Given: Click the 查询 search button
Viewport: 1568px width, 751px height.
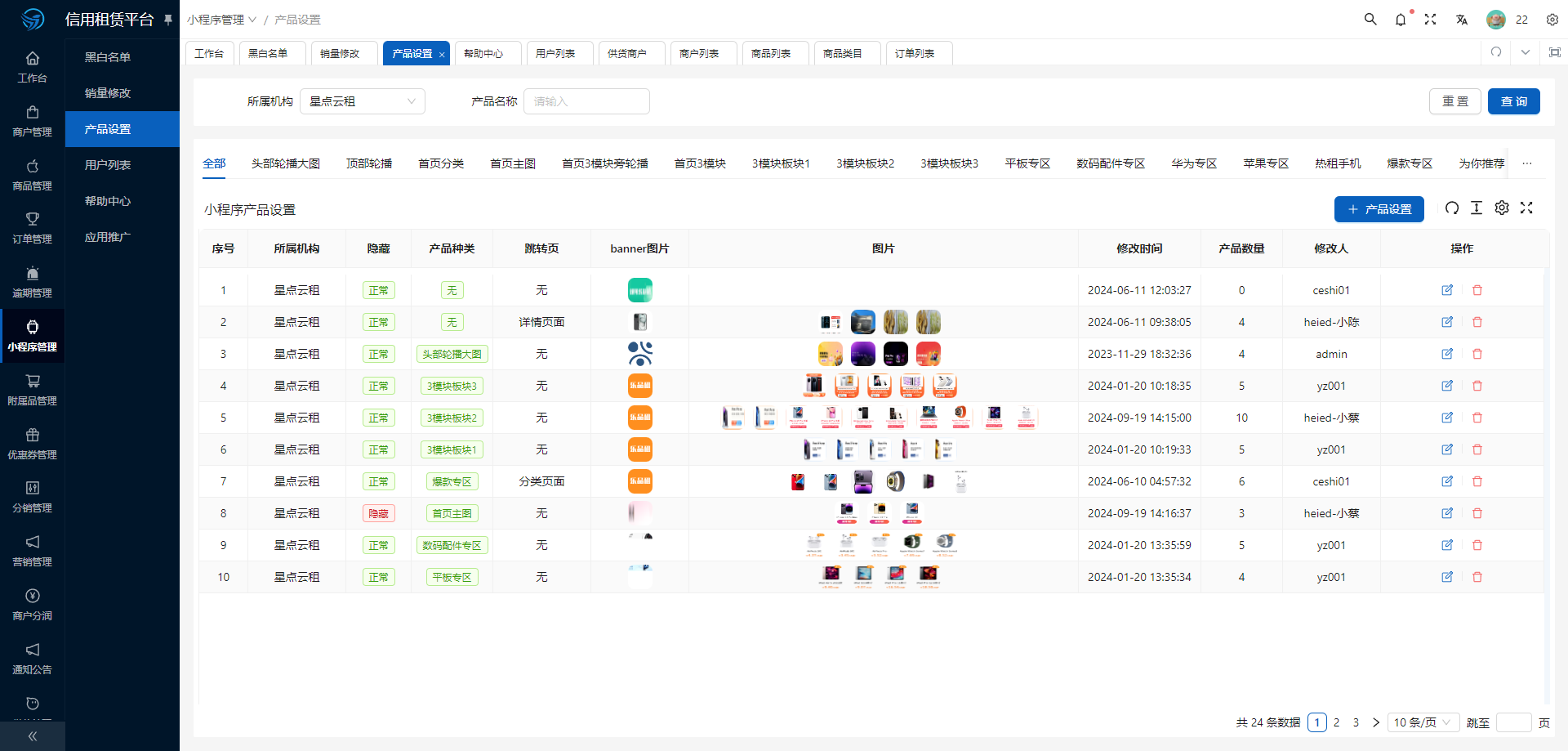Looking at the screenshot, I should pos(1513,101).
